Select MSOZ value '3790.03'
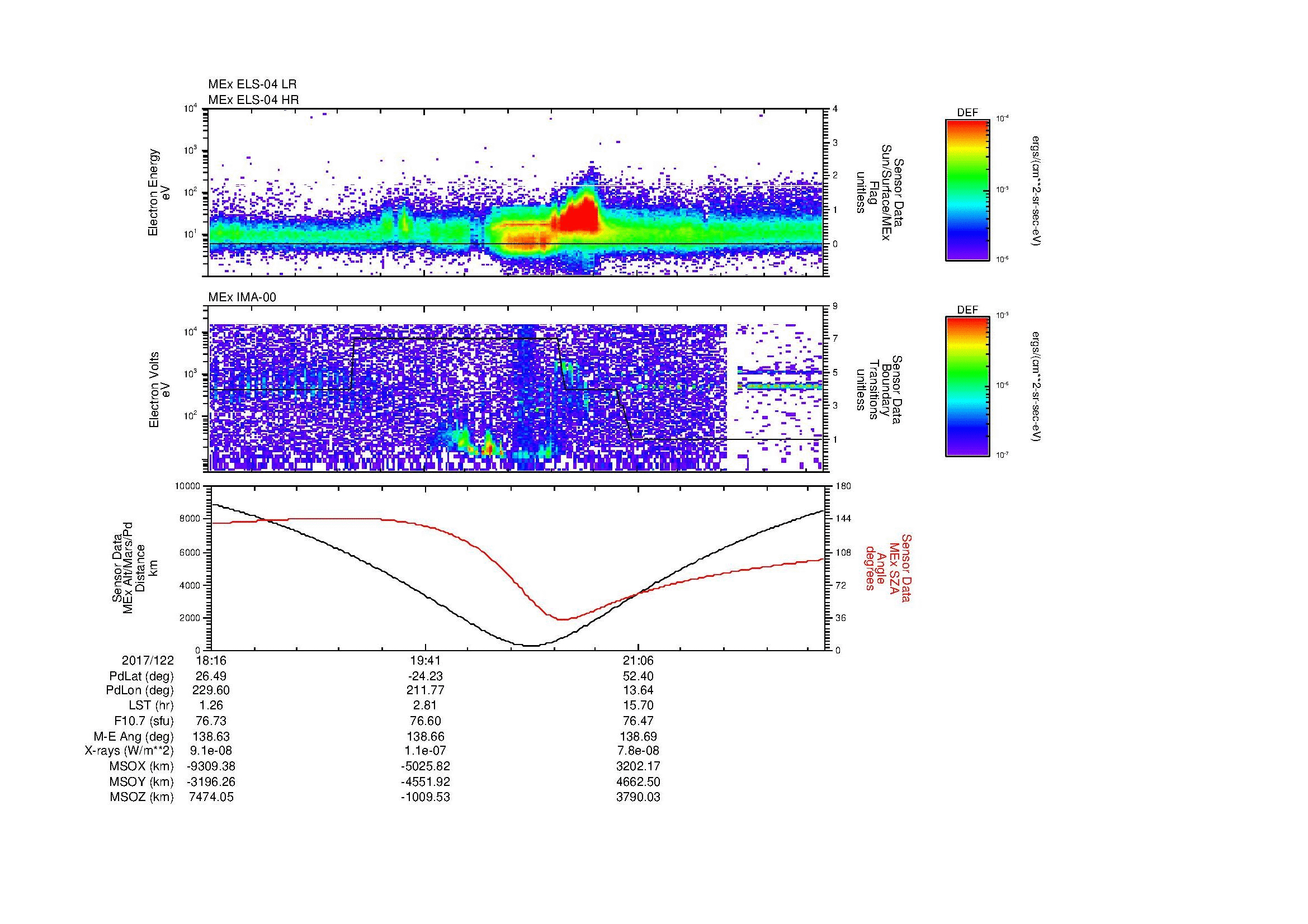This screenshot has width=1308, height=924. [x=638, y=798]
